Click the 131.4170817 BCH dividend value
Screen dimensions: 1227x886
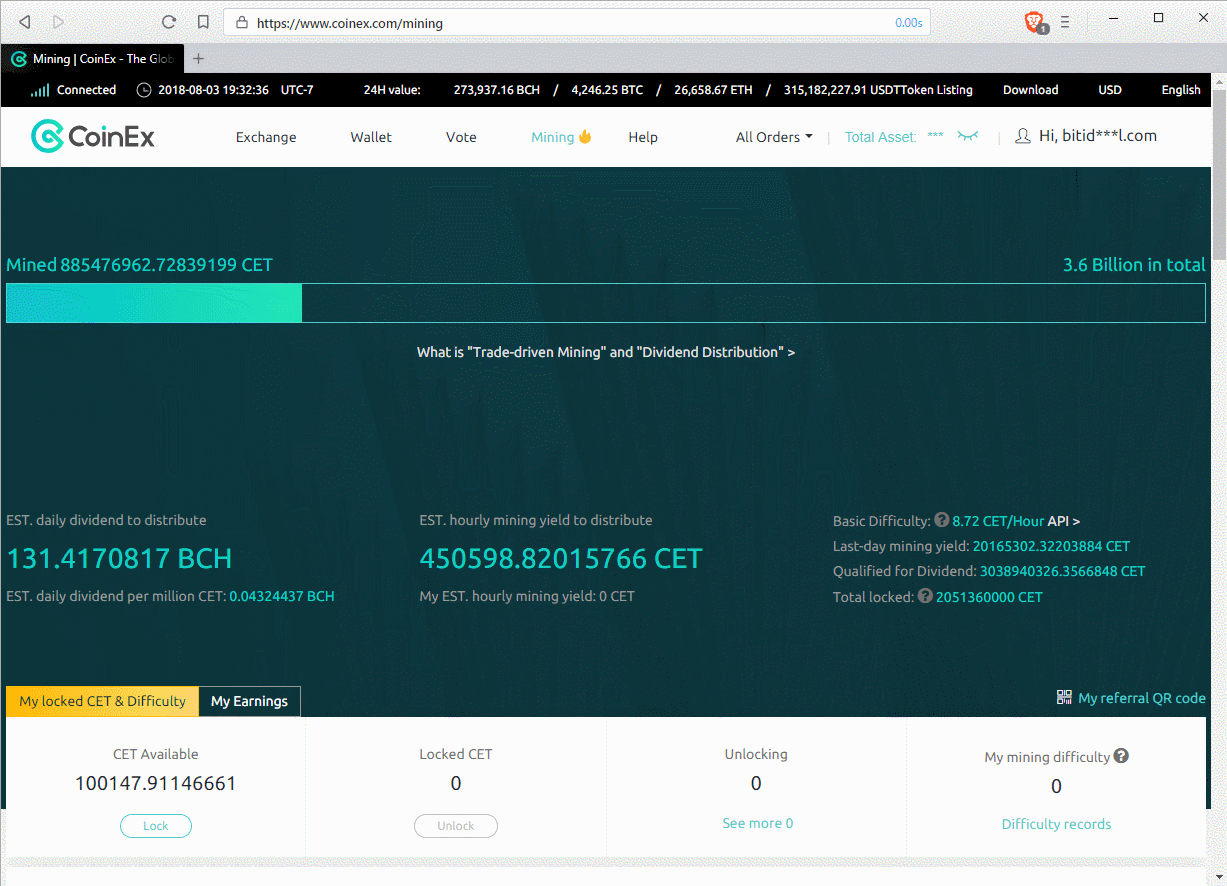click(x=119, y=558)
